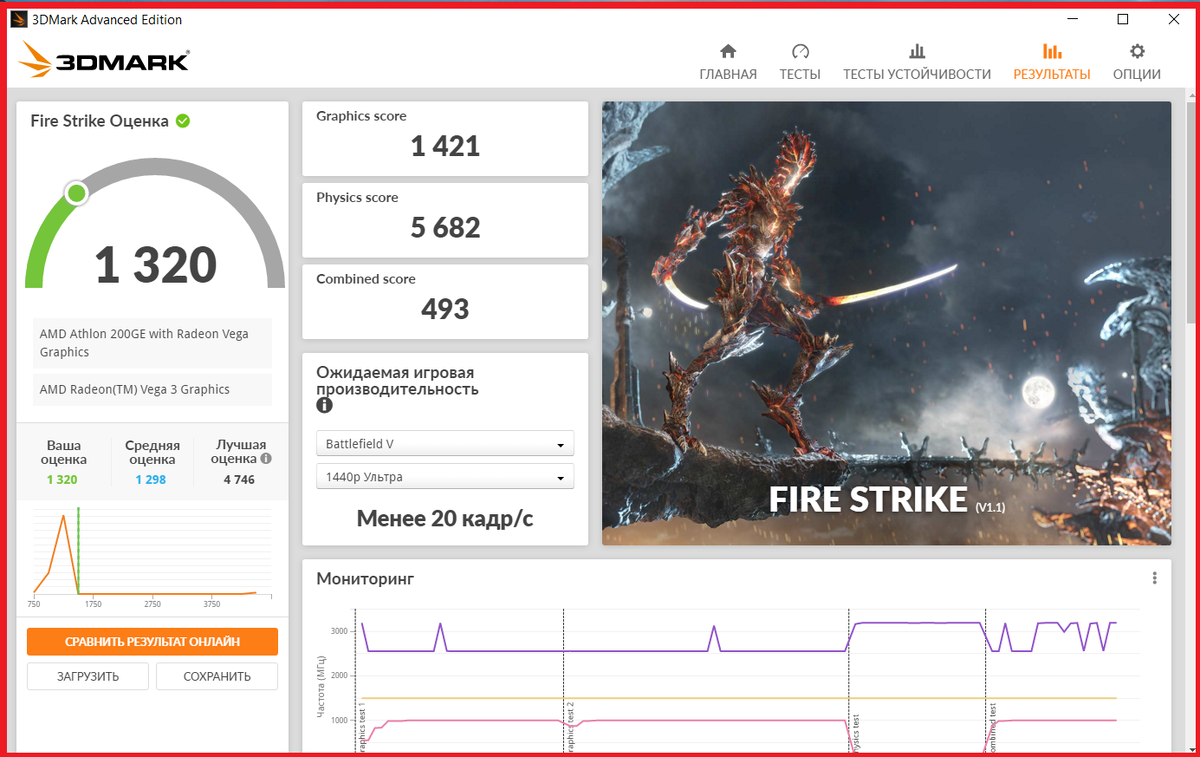Click the Graphics score value 1 421

[445, 146]
